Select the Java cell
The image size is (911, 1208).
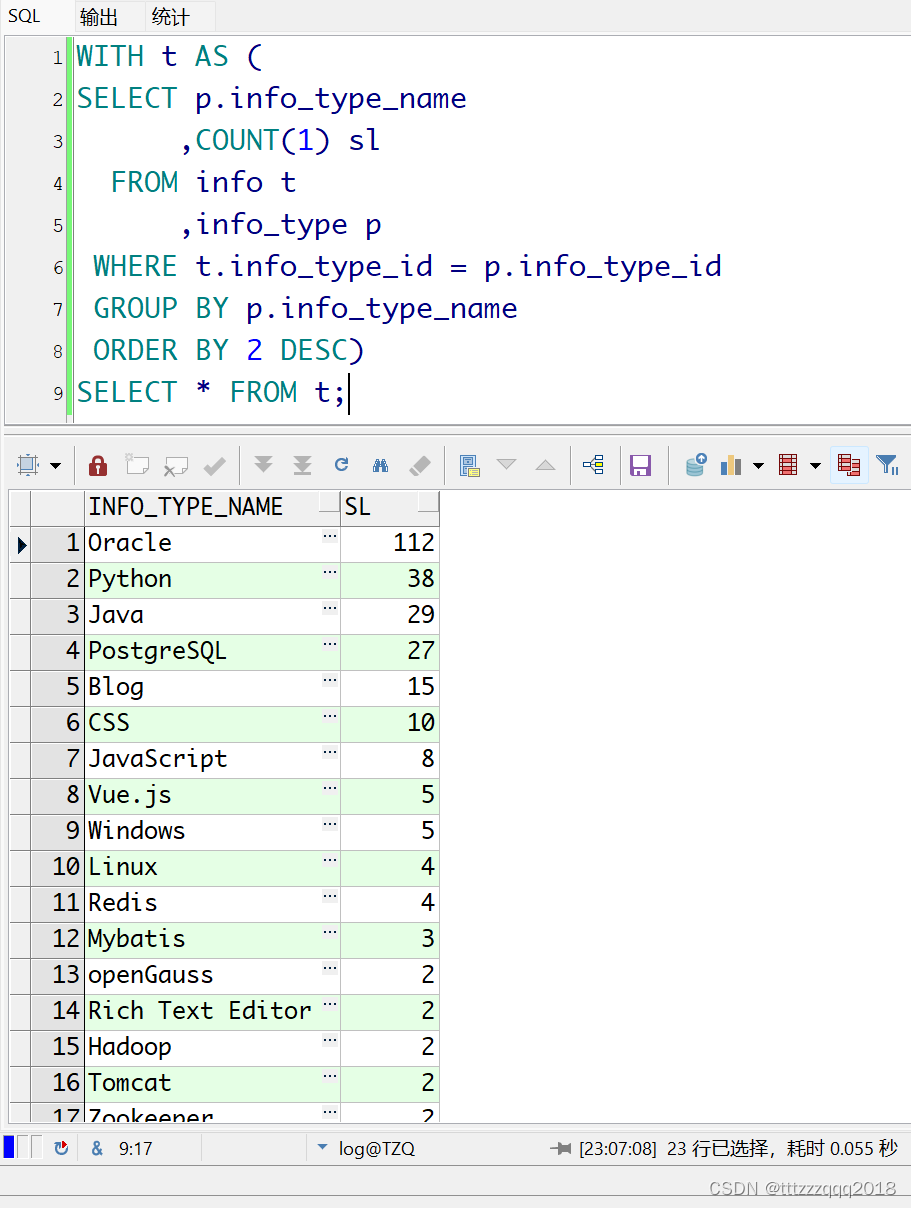[x=212, y=615]
